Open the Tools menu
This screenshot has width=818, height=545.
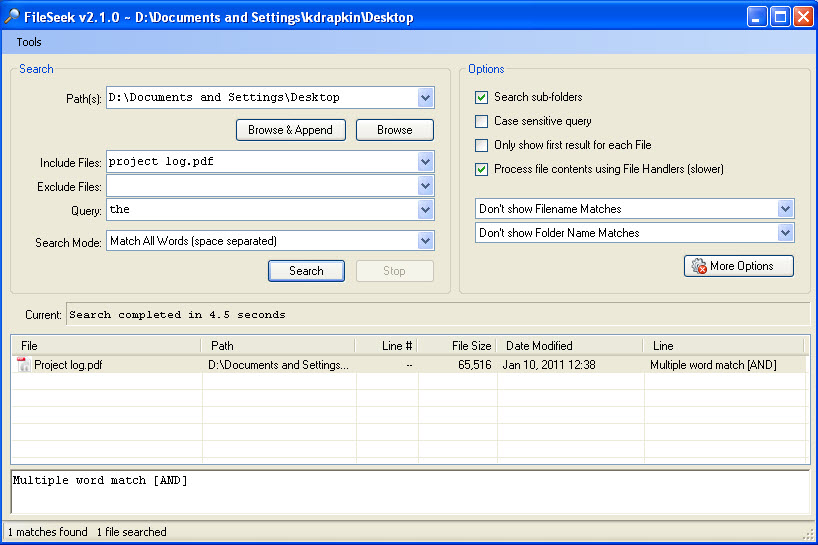point(29,42)
